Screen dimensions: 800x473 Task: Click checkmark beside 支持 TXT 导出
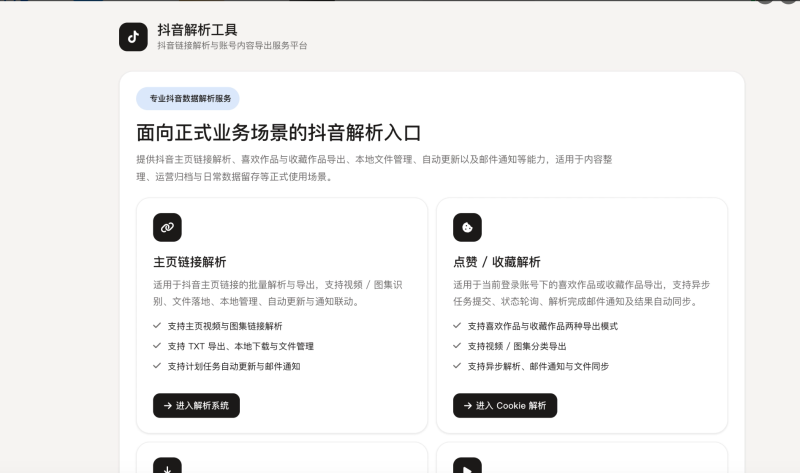[157, 345]
